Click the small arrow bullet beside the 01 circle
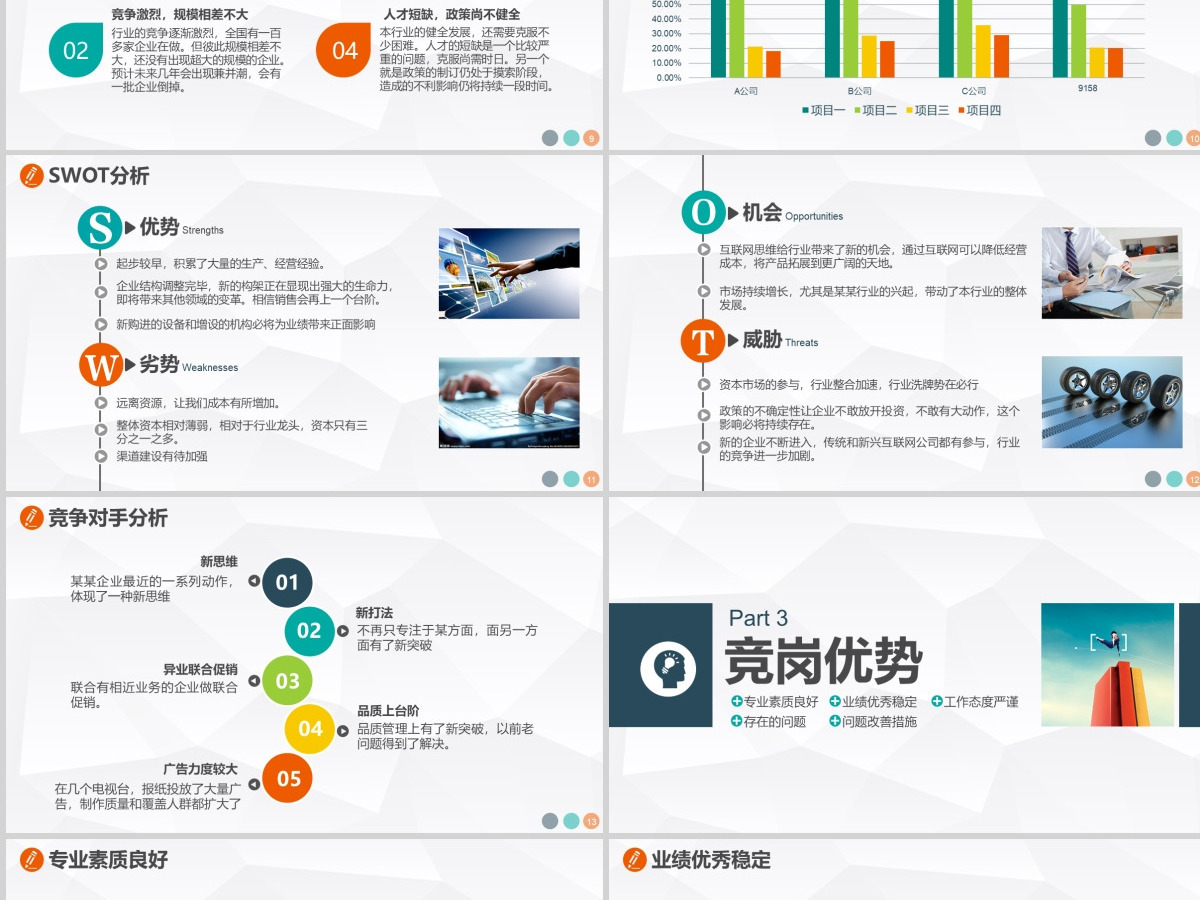The height and width of the screenshot is (900, 1200). (254, 581)
